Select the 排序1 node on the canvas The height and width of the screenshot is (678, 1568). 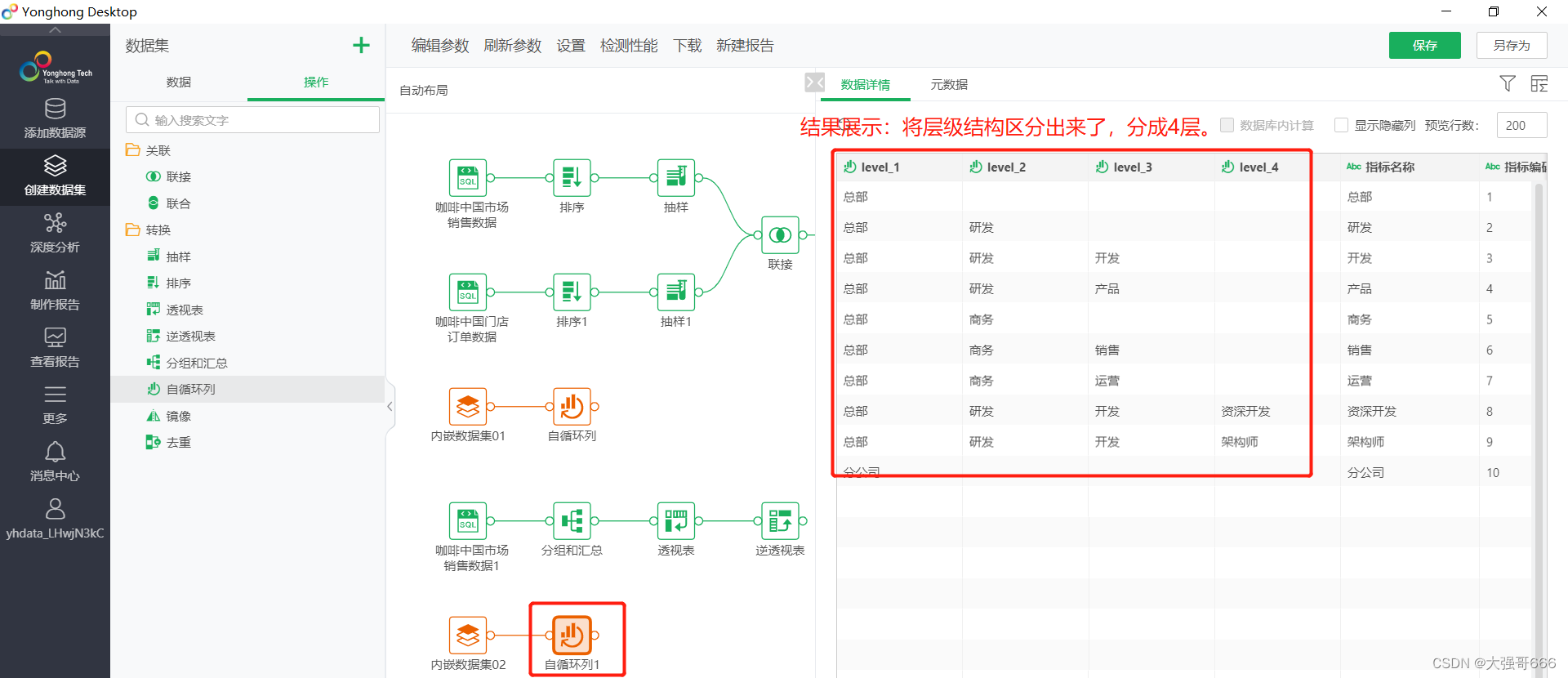(572, 292)
